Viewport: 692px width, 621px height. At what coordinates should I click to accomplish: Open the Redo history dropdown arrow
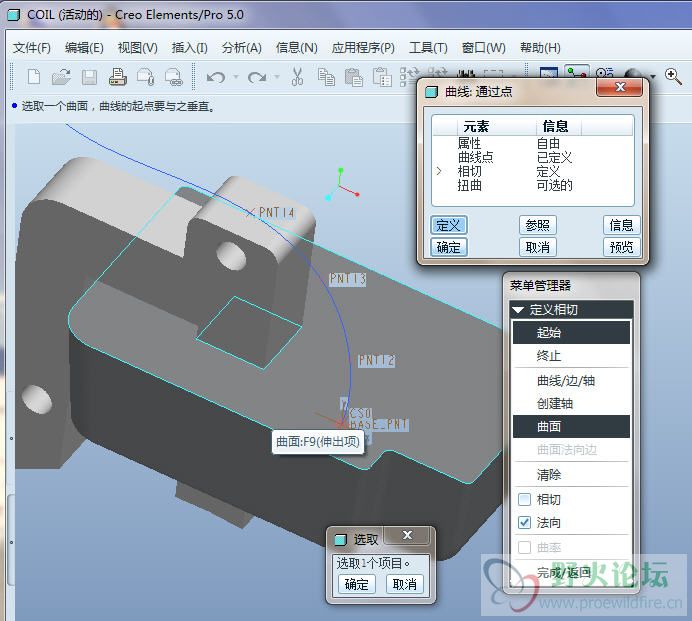click(x=277, y=77)
